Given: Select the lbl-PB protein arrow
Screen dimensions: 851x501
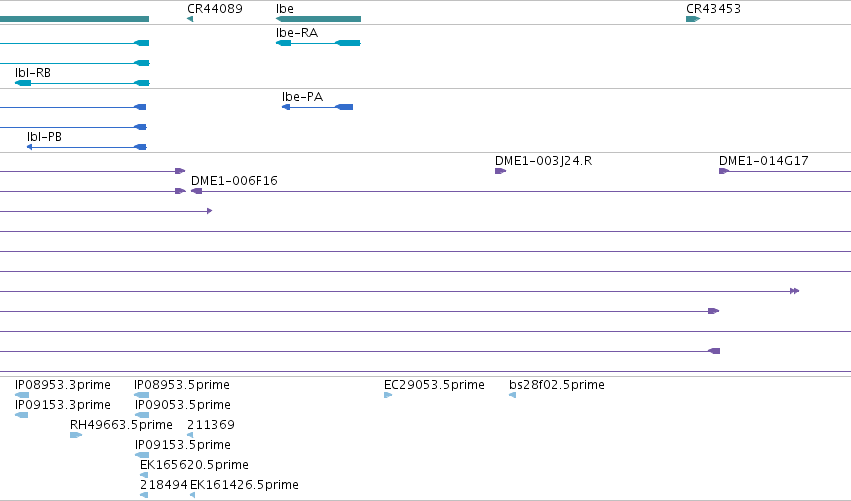Looking at the screenshot, I should [87, 147].
